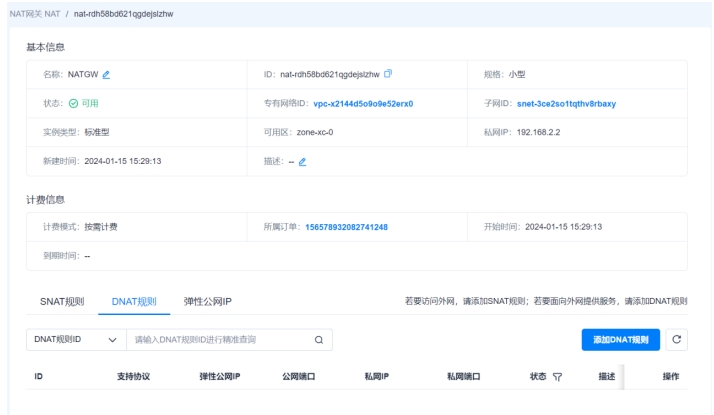Refresh the DNAT rules list
The width and height of the screenshot is (714, 415).
pos(676,339)
